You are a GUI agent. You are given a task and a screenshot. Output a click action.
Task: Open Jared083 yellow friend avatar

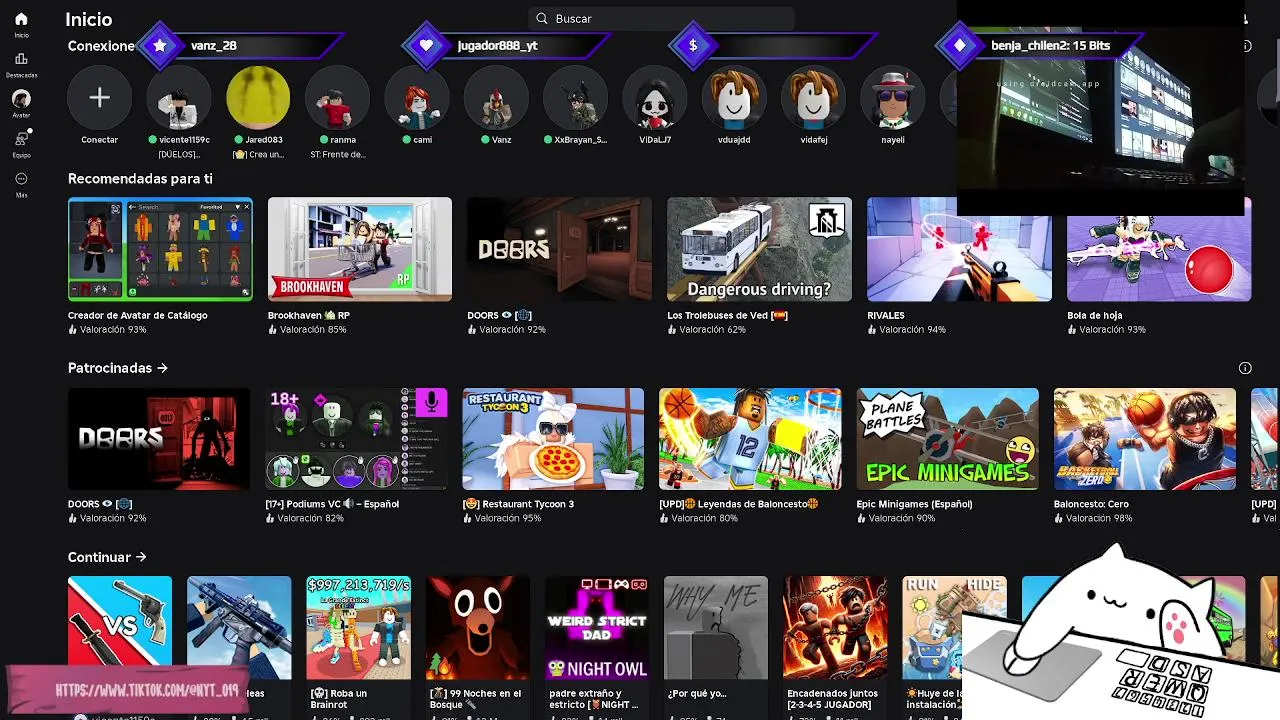coord(258,98)
